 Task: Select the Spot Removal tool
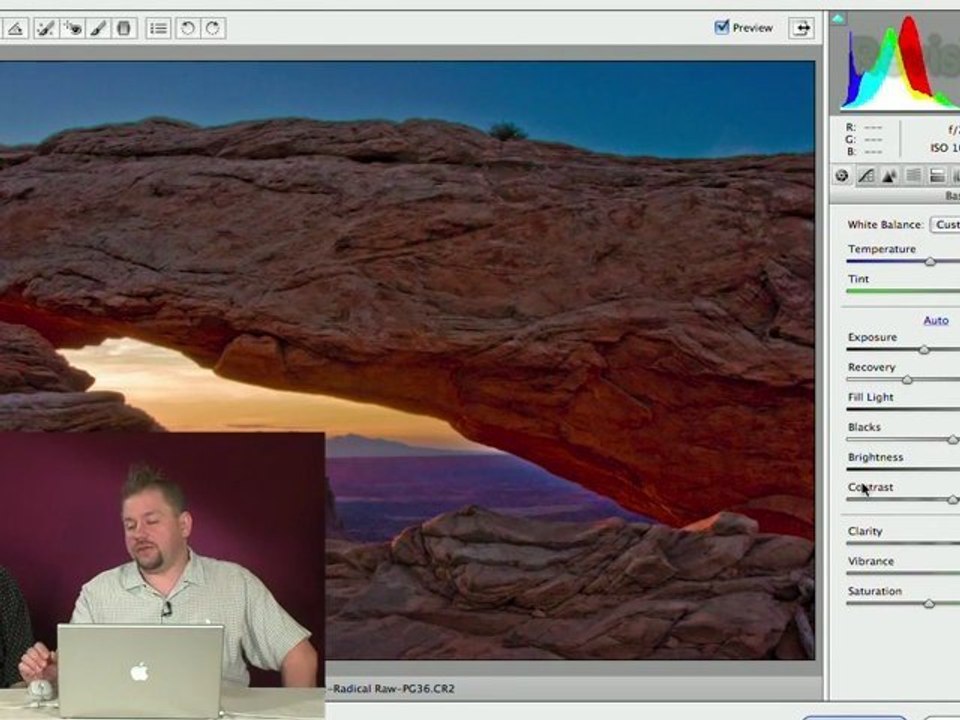pos(46,28)
